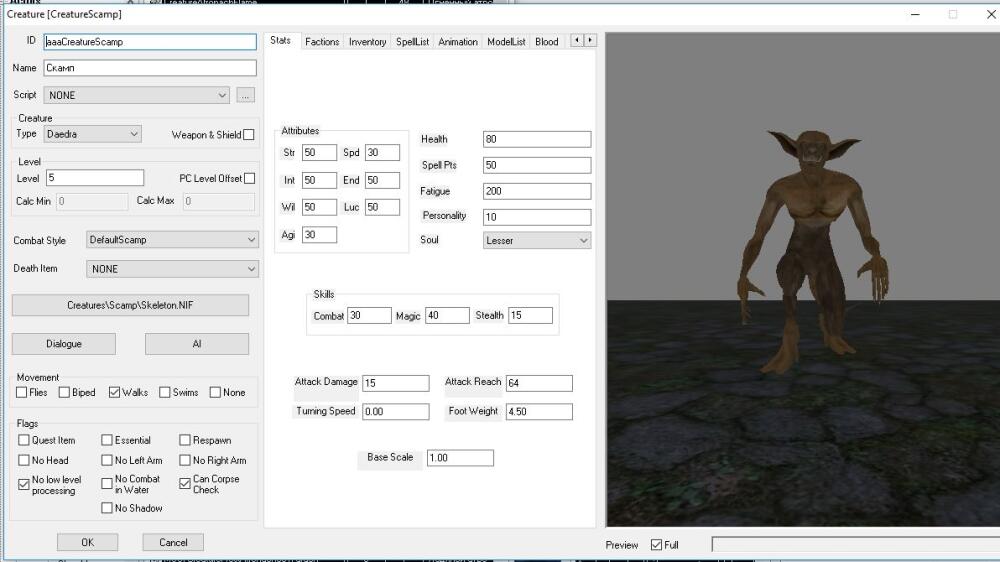Click the Name input field
Screen dimensions: 1000x562
[x=150, y=68]
